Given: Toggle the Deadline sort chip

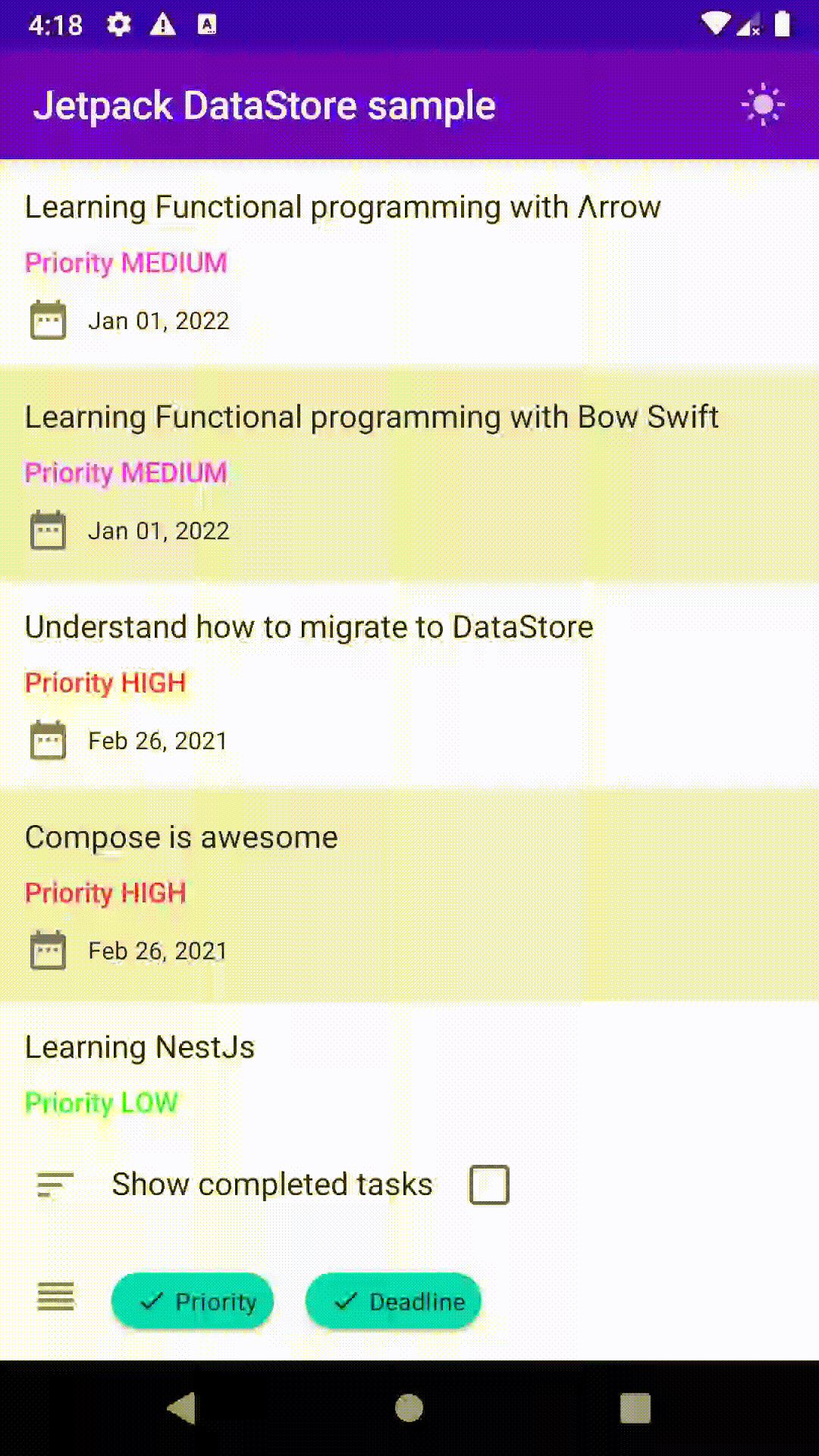Looking at the screenshot, I should pos(393,1301).
